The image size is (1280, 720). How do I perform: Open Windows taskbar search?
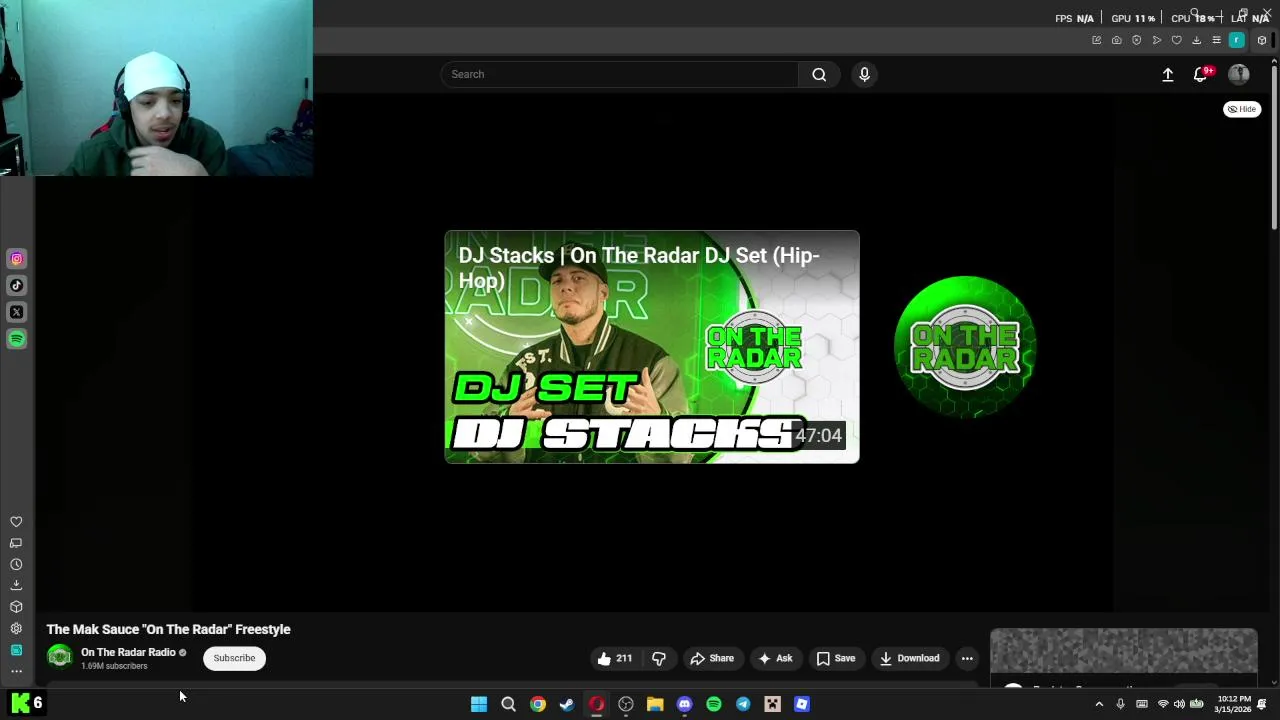[508, 704]
